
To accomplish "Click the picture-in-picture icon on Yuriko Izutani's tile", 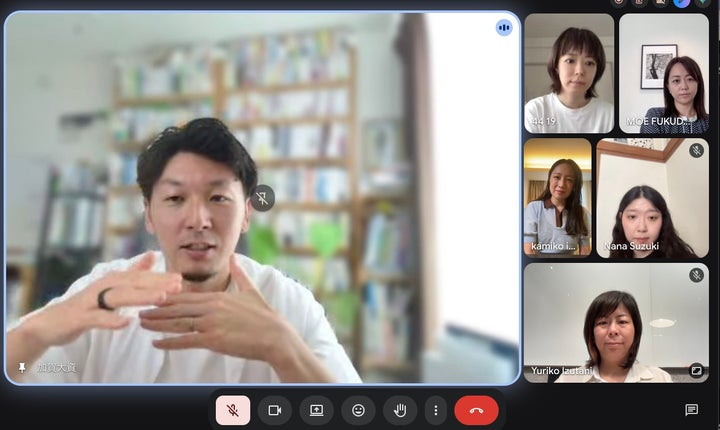I will pyautogui.click(x=696, y=370).
